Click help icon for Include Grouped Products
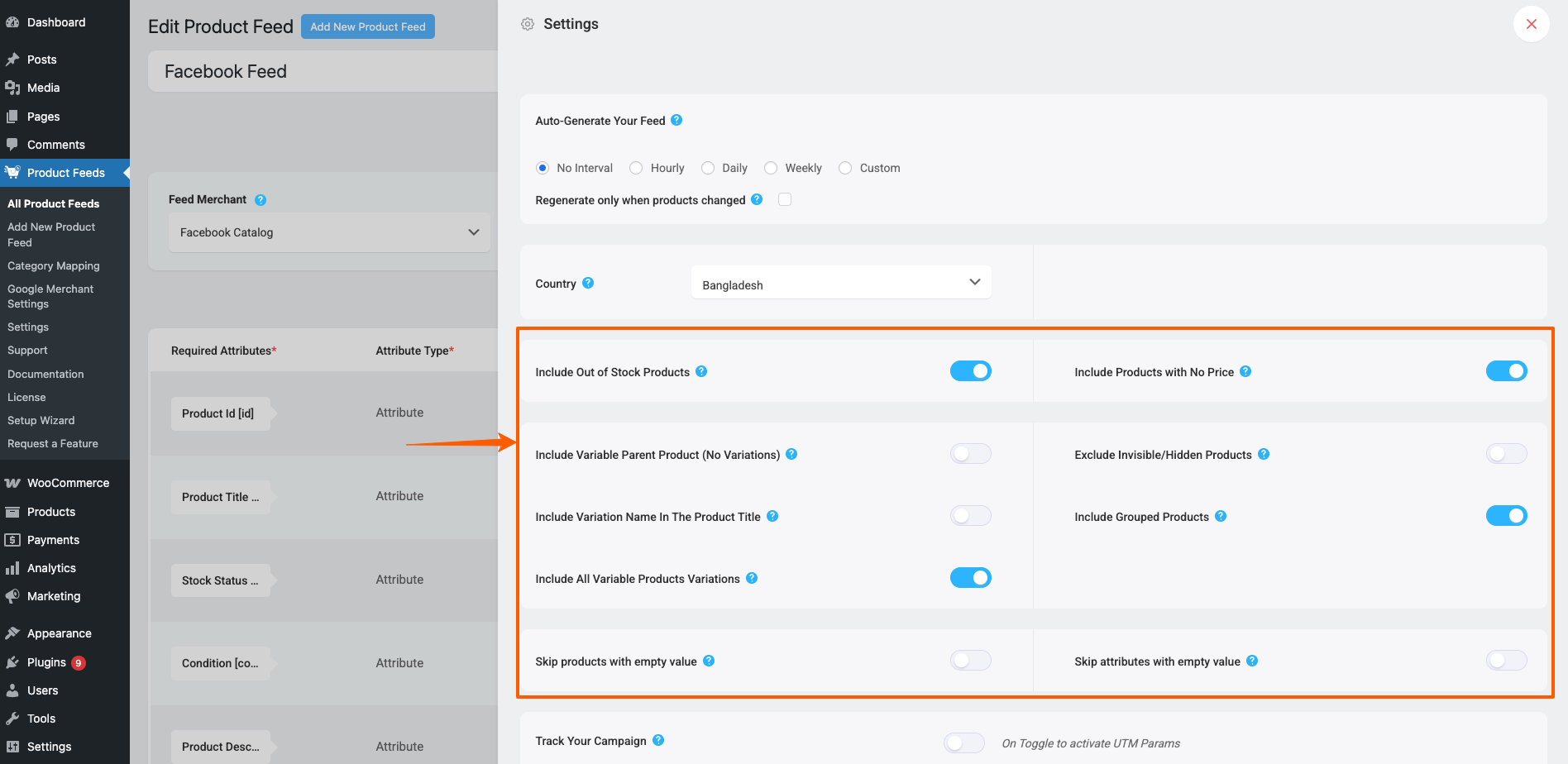The image size is (1568, 764). tap(1221, 516)
